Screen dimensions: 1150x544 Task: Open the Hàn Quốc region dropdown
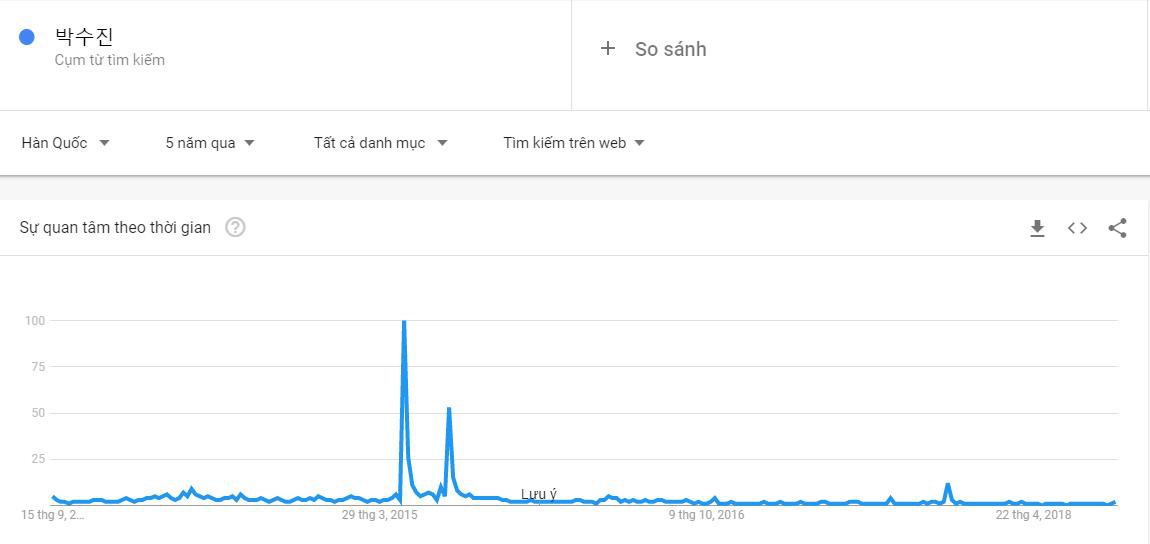pos(65,143)
